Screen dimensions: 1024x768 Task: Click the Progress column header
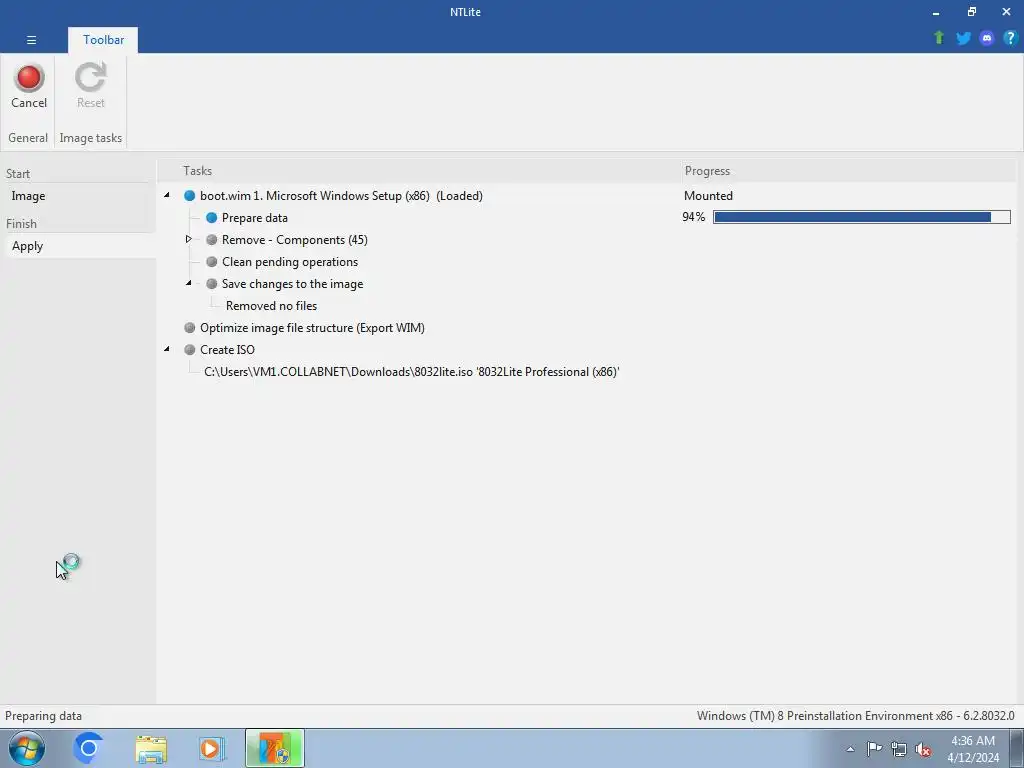pyautogui.click(x=707, y=171)
